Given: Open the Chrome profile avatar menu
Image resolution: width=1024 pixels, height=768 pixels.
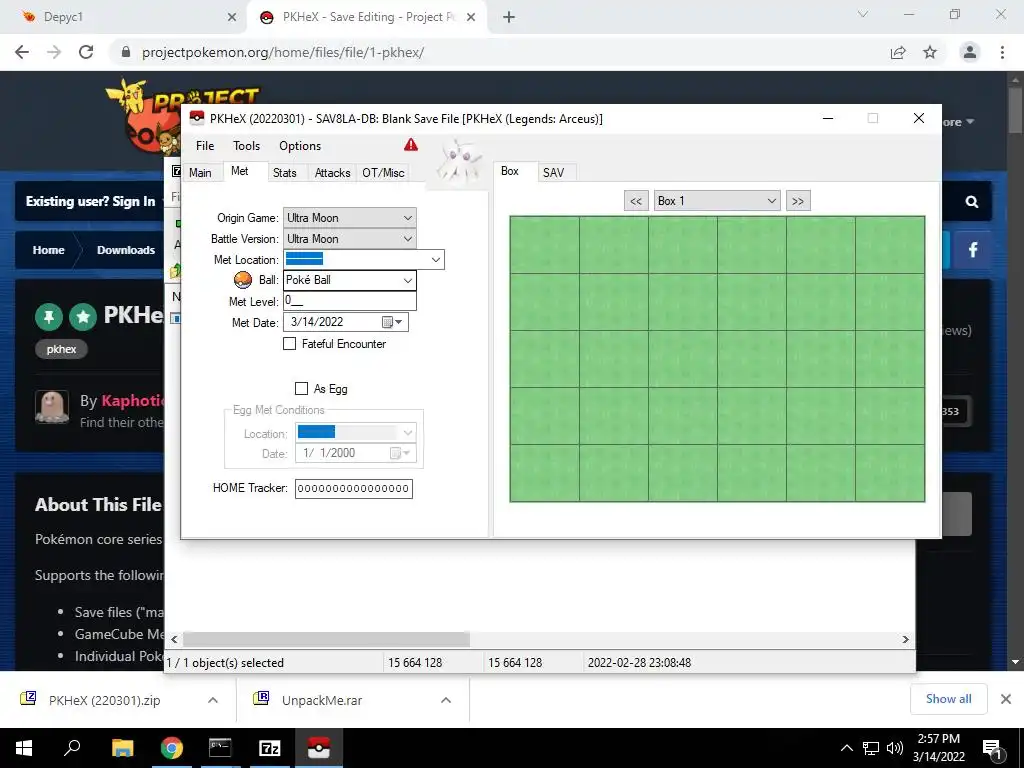Looking at the screenshot, I should tap(970, 52).
